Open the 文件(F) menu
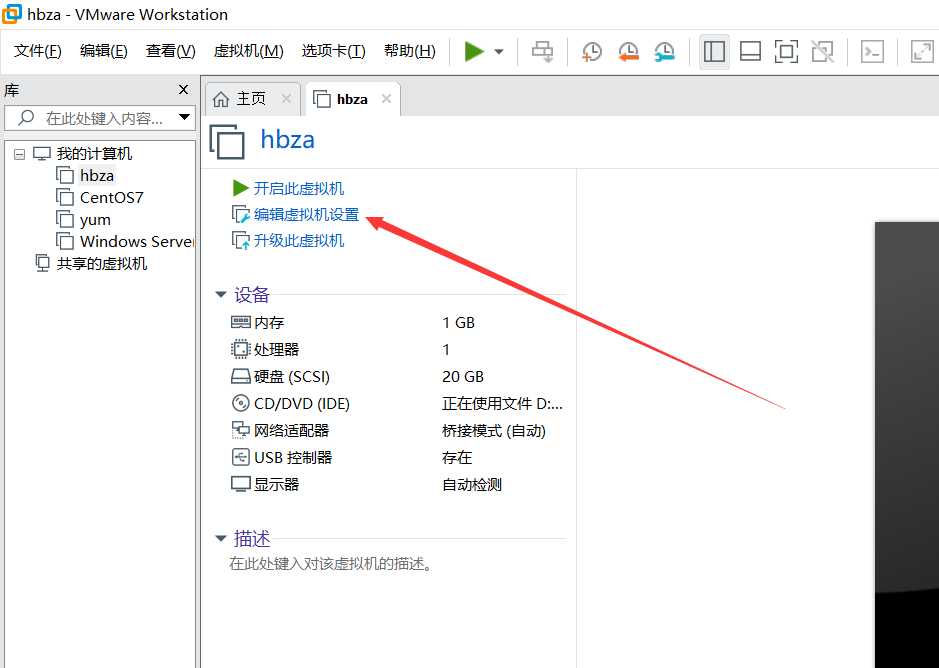The height and width of the screenshot is (668, 939). coord(38,51)
